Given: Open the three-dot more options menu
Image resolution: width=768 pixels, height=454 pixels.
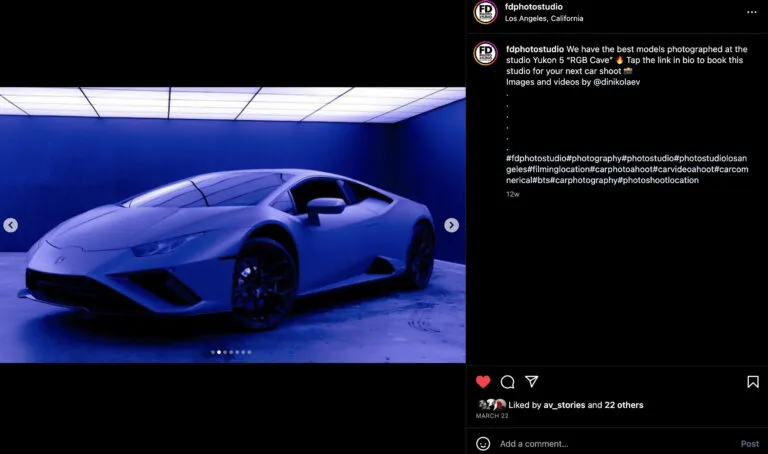Looking at the screenshot, I should 751,12.
